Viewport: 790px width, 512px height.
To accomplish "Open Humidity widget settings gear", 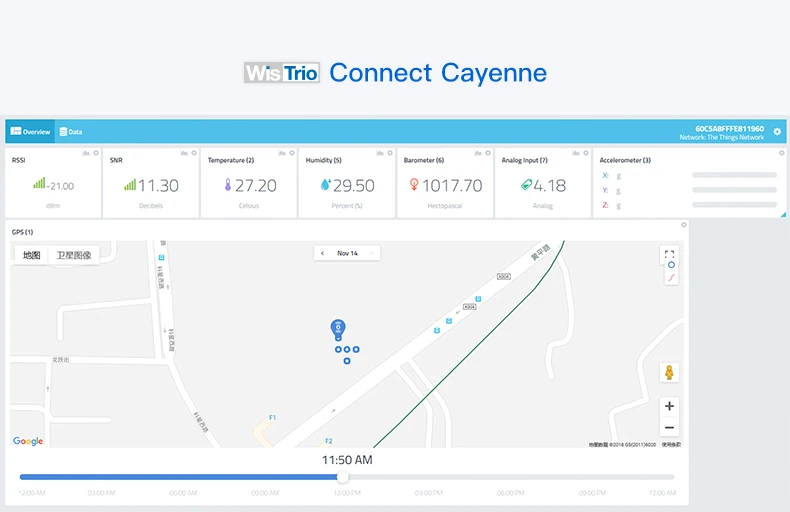I will 390,153.
